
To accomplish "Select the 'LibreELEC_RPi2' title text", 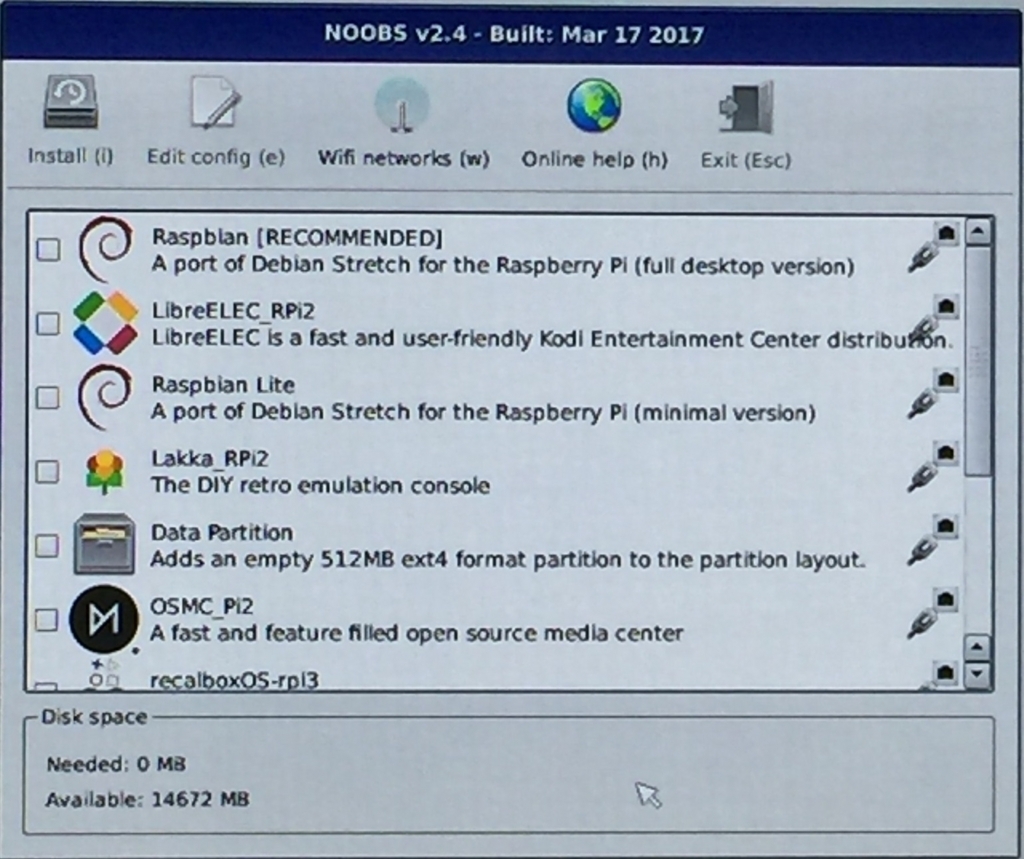I will [x=233, y=311].
